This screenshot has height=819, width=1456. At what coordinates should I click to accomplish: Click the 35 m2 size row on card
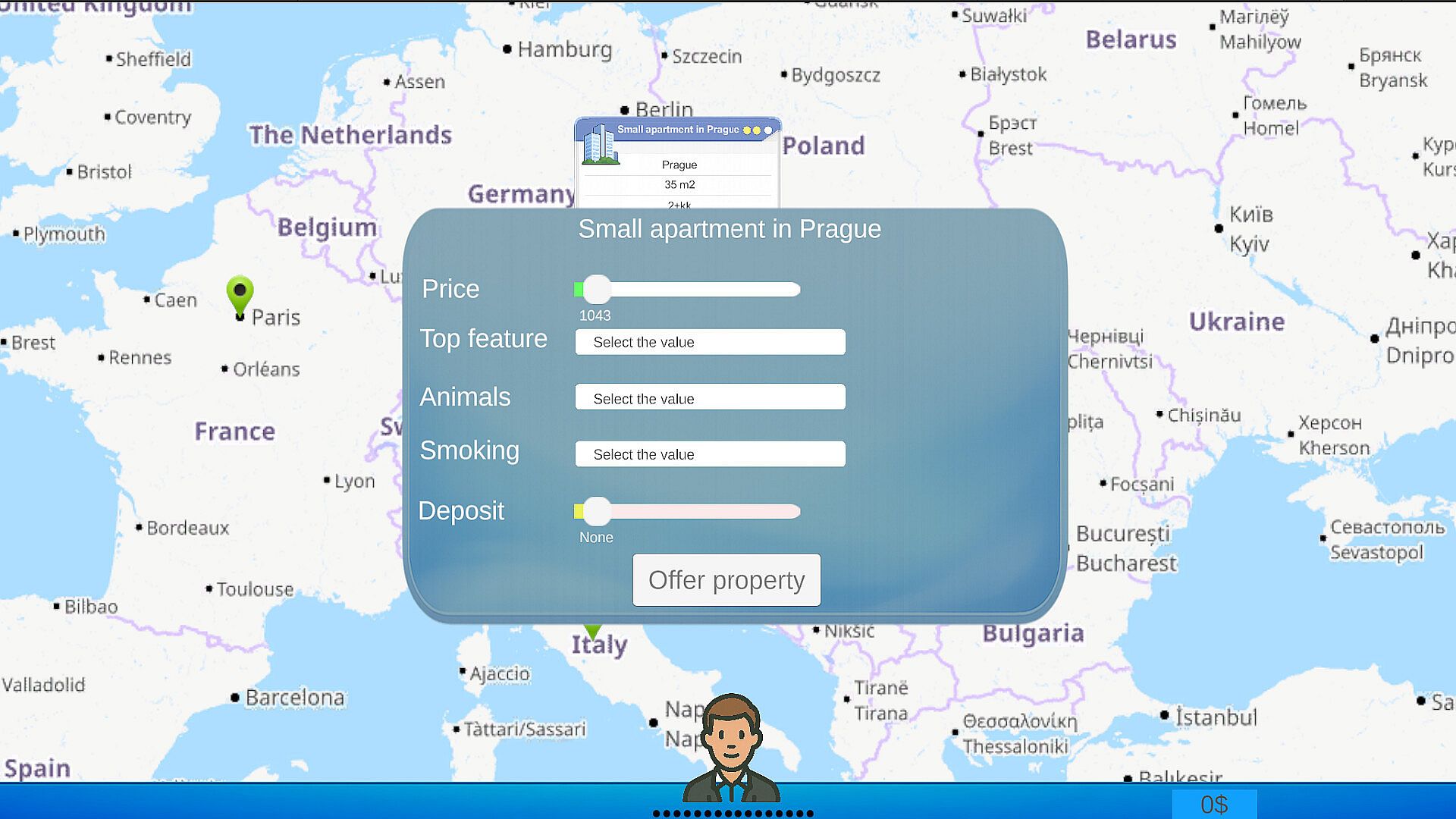tap(679, 185)
